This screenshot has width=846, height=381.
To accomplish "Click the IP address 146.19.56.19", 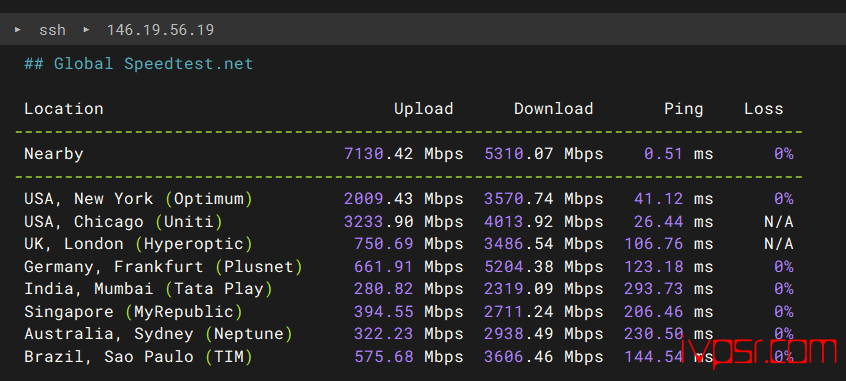I will pos(160,30).
